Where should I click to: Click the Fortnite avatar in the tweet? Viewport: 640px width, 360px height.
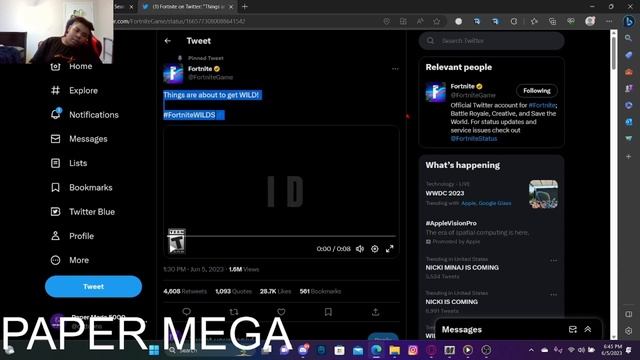pos(173,73)
